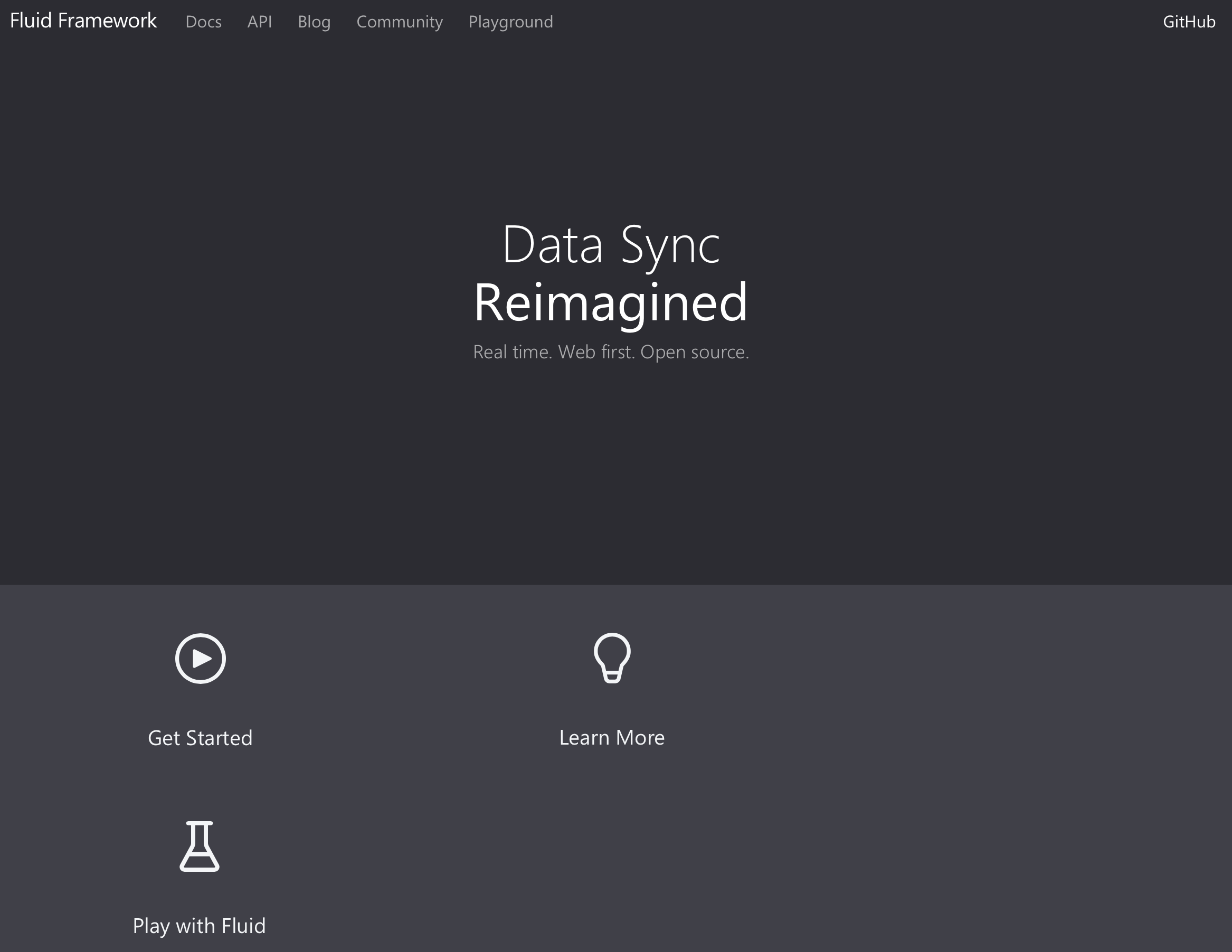Viewport: 1232px width, 952px height.
Task: Click the Get Started text link
Action: pos(200,738)
